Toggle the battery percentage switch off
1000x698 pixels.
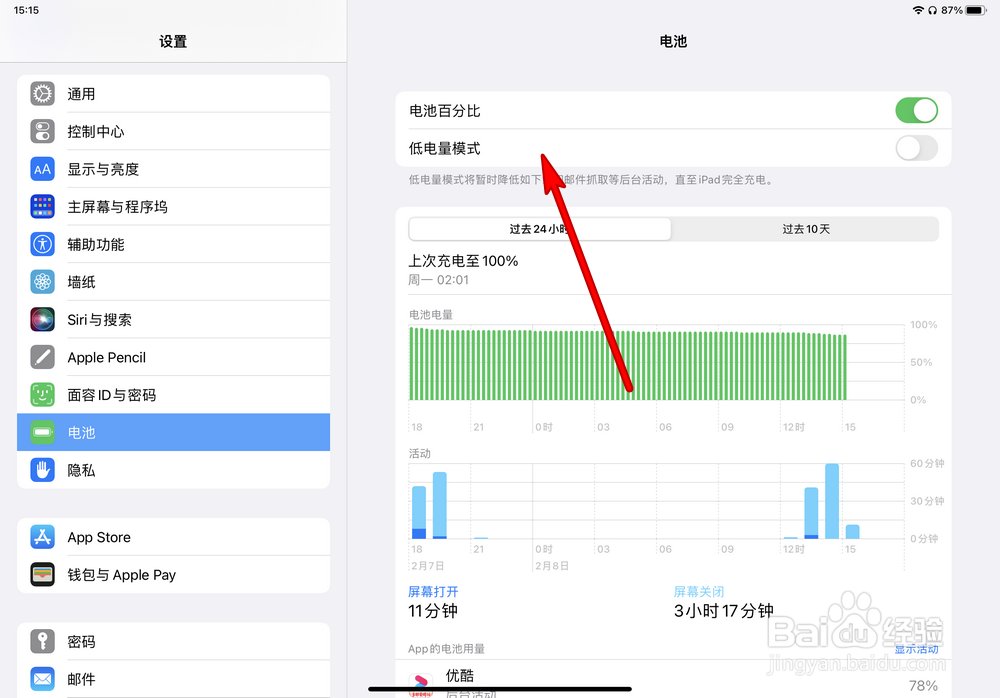pyautogui.click(x=916, y=110)
